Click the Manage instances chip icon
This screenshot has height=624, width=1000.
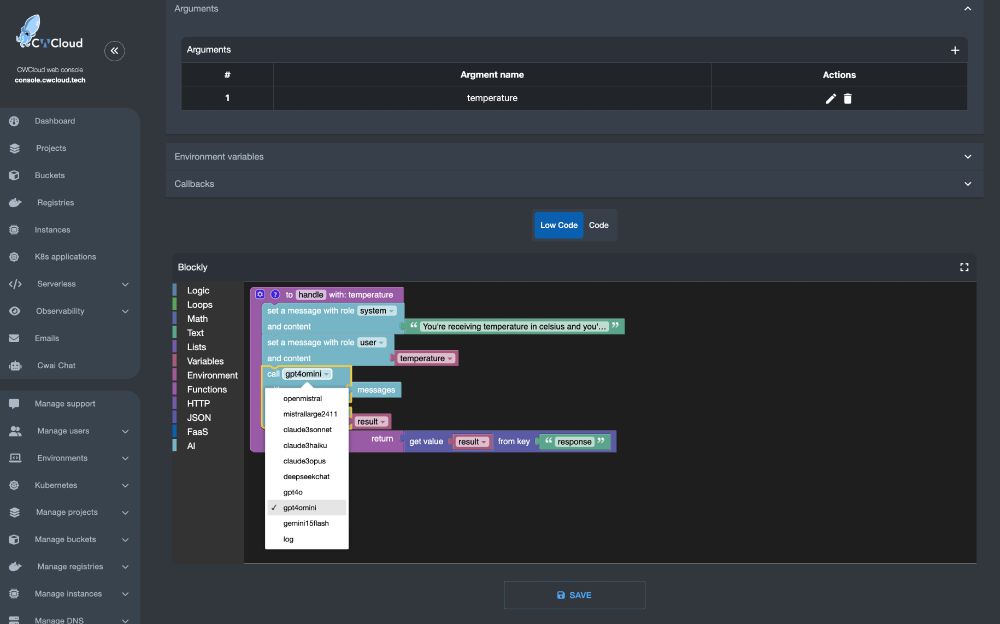pos(14,594)
